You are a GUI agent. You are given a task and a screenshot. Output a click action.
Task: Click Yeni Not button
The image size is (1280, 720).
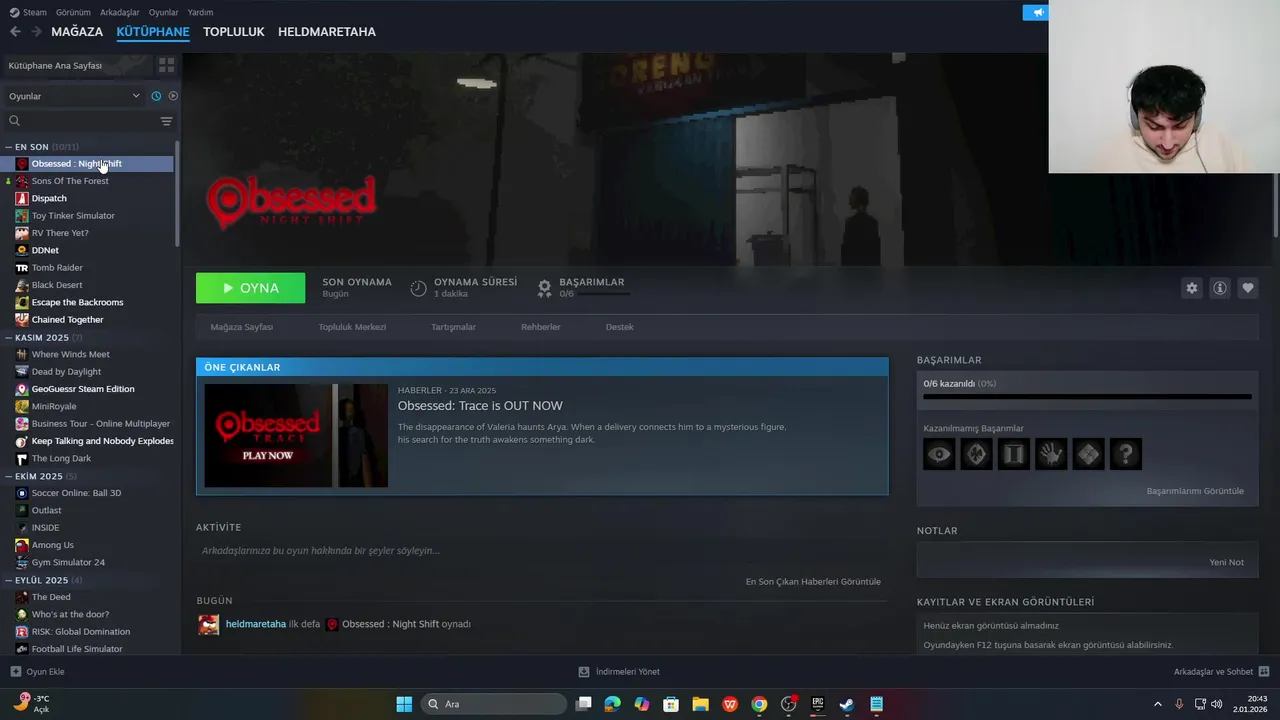click(x=1226, y=562)
